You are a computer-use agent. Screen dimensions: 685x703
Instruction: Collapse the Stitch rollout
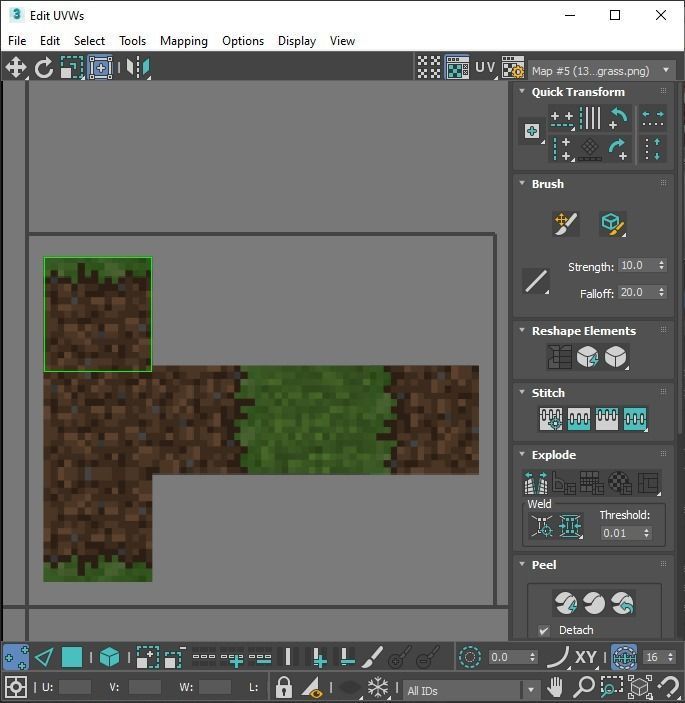coord(522,392)
